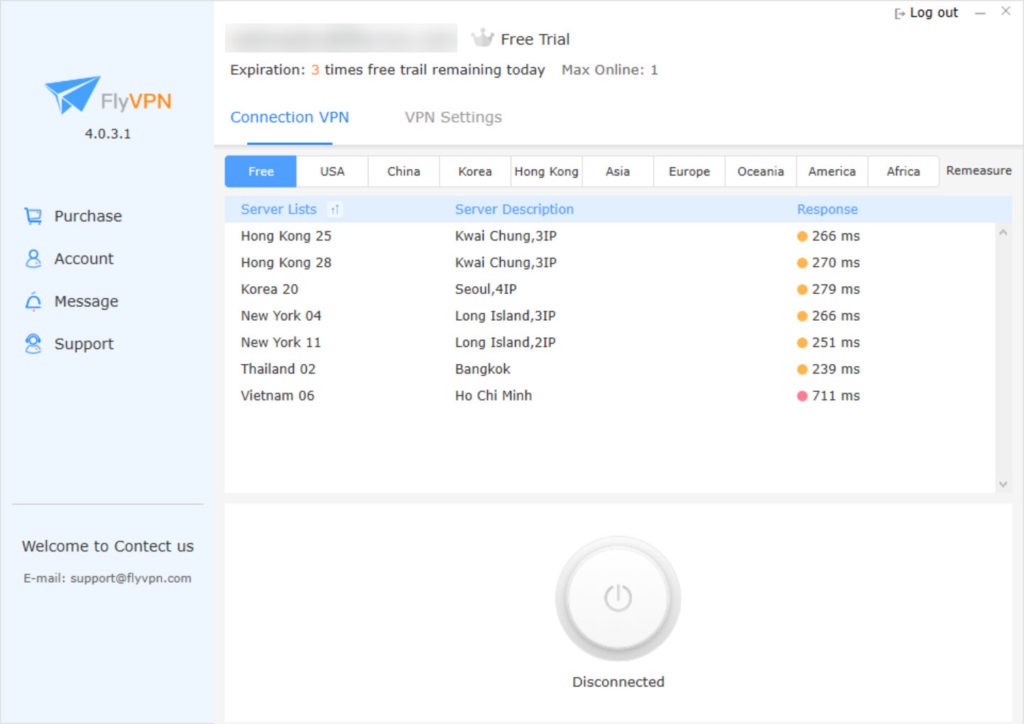The image size is (1024, 724).
Task: Open Account via the person icon
Action: point(33,259)
